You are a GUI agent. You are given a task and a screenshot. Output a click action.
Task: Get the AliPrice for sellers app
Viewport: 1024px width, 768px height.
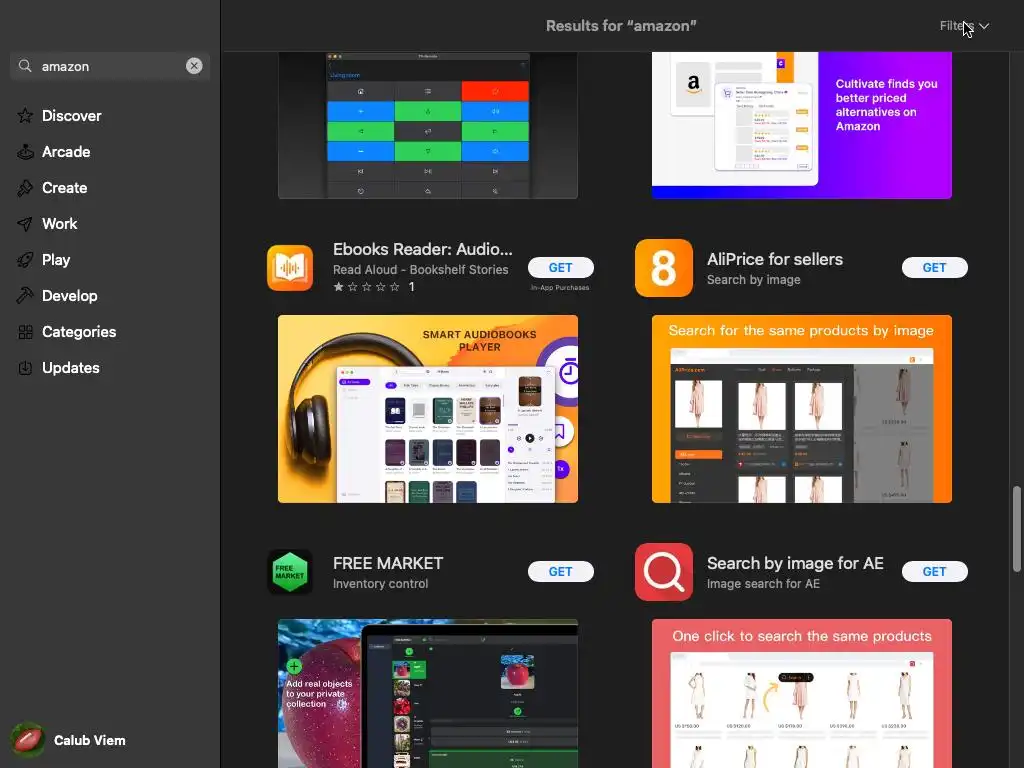coord(935,268)
